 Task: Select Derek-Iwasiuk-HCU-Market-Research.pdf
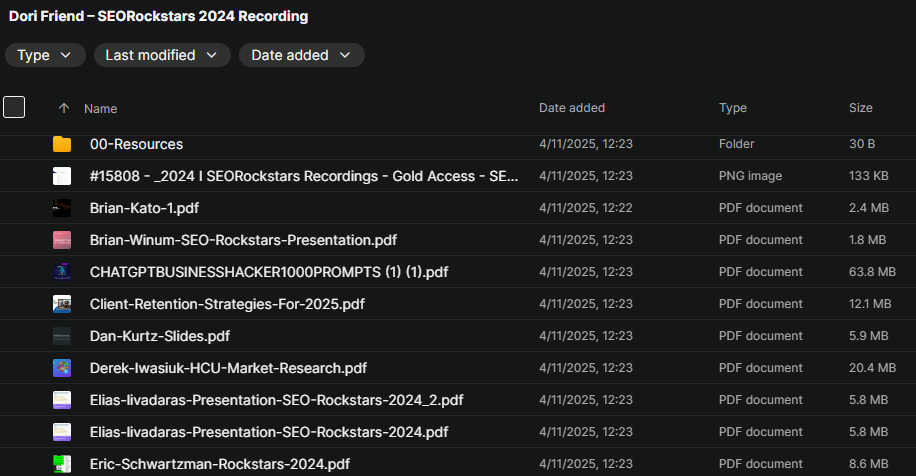tap(228, 368)
